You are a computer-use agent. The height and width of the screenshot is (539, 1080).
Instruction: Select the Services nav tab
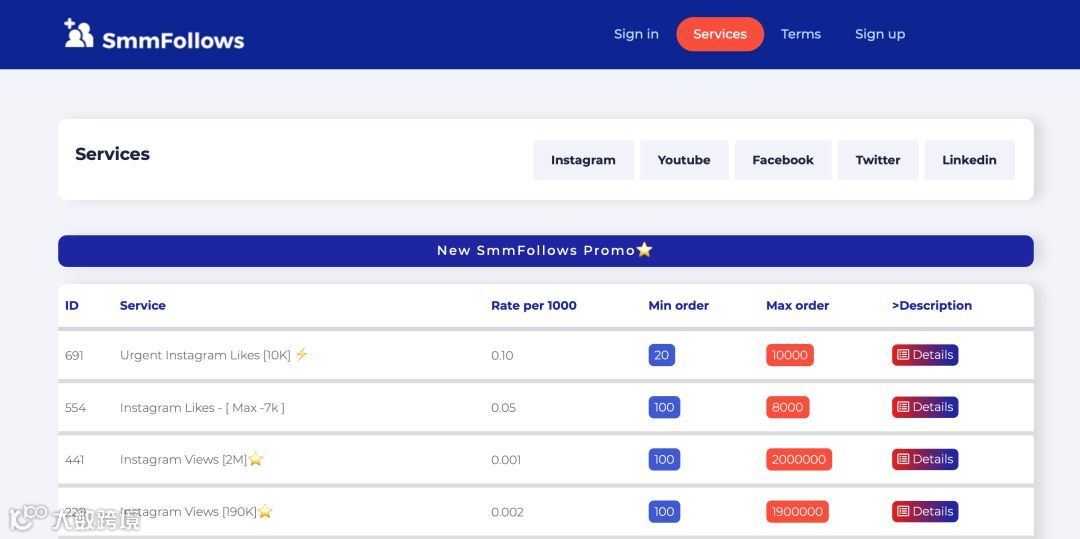720,34
